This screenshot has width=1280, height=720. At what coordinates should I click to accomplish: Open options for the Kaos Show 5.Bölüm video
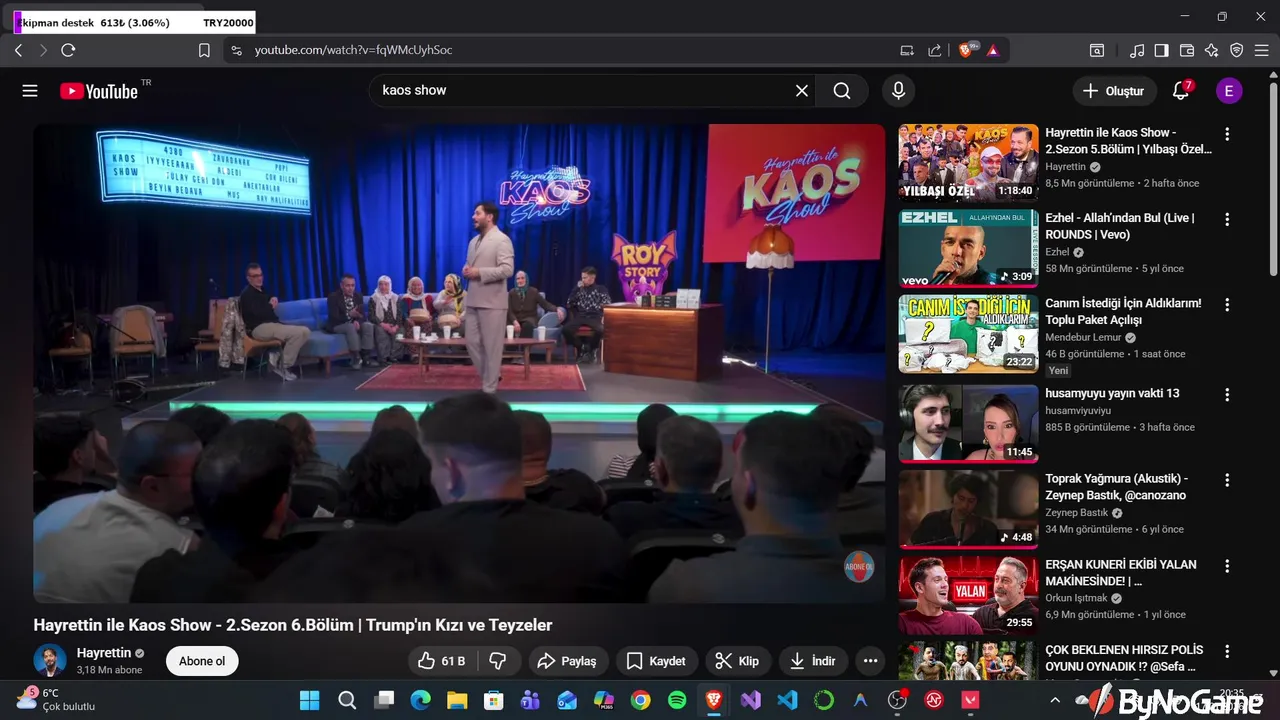tap(1227, 134)
